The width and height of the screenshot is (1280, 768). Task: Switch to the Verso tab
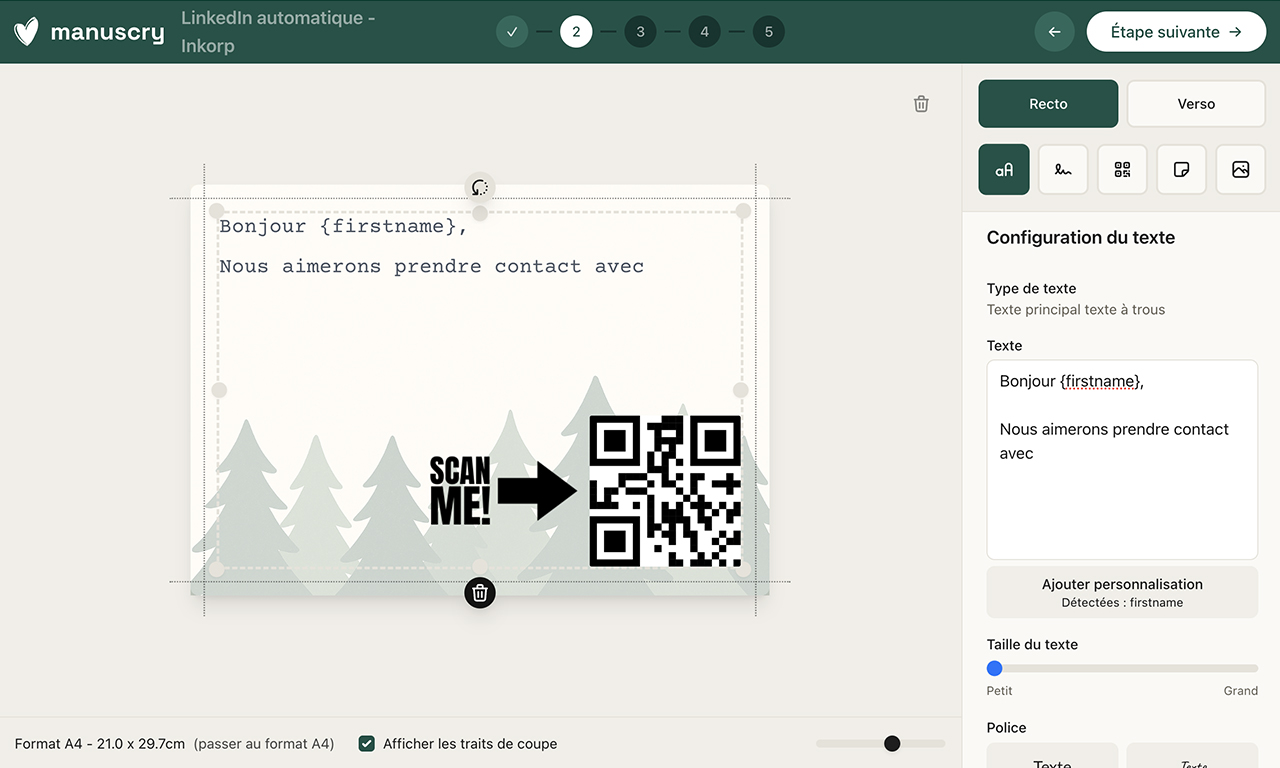pos(1196,104)
